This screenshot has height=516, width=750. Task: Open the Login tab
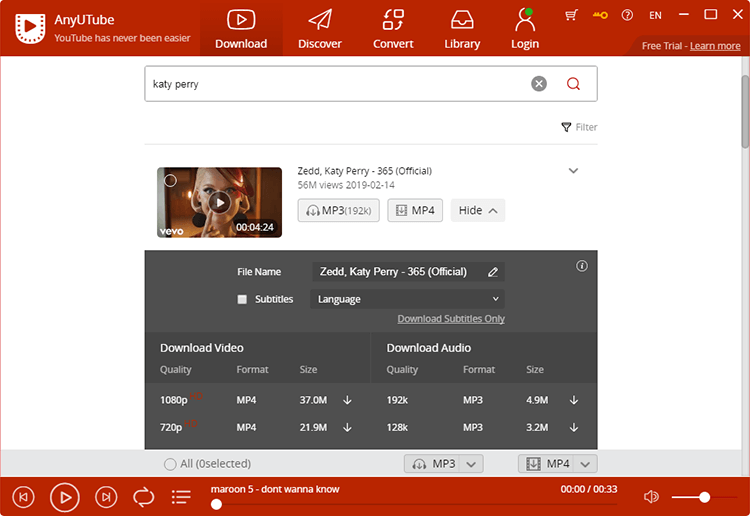(525, 29)
